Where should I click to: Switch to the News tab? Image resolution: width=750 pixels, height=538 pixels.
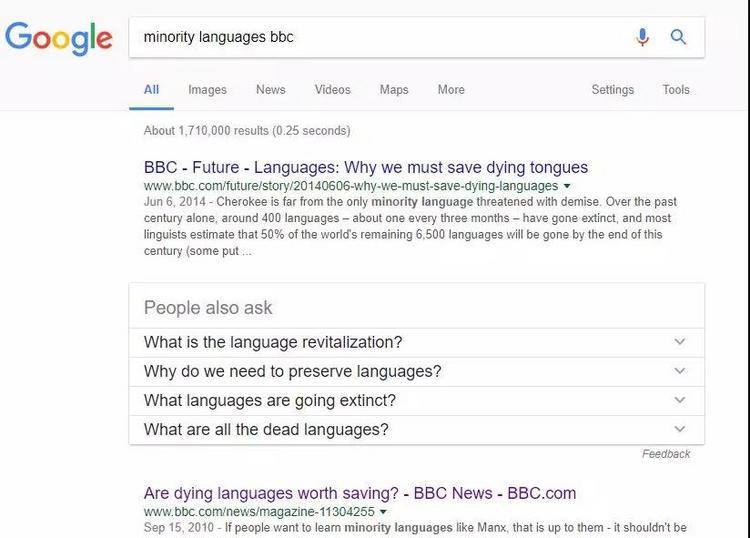(x=270, y=90)
